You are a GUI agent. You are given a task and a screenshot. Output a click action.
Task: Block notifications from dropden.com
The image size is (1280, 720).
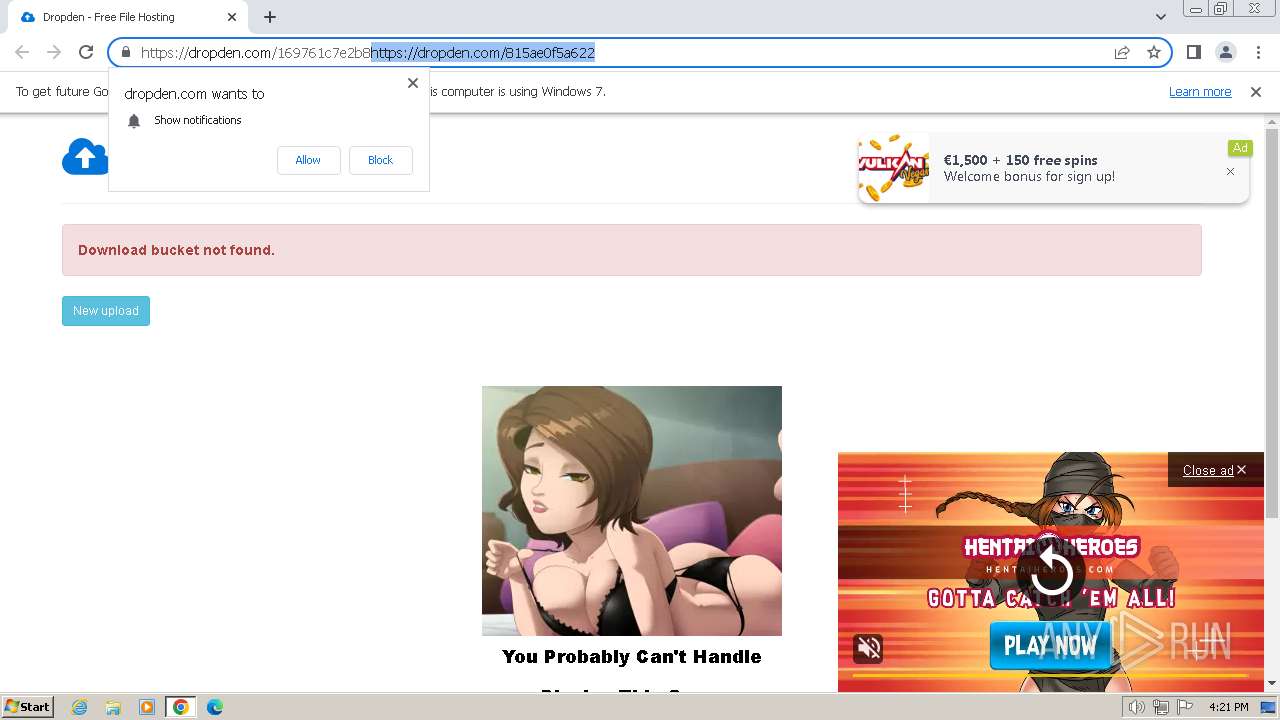(x=380, y=160)
